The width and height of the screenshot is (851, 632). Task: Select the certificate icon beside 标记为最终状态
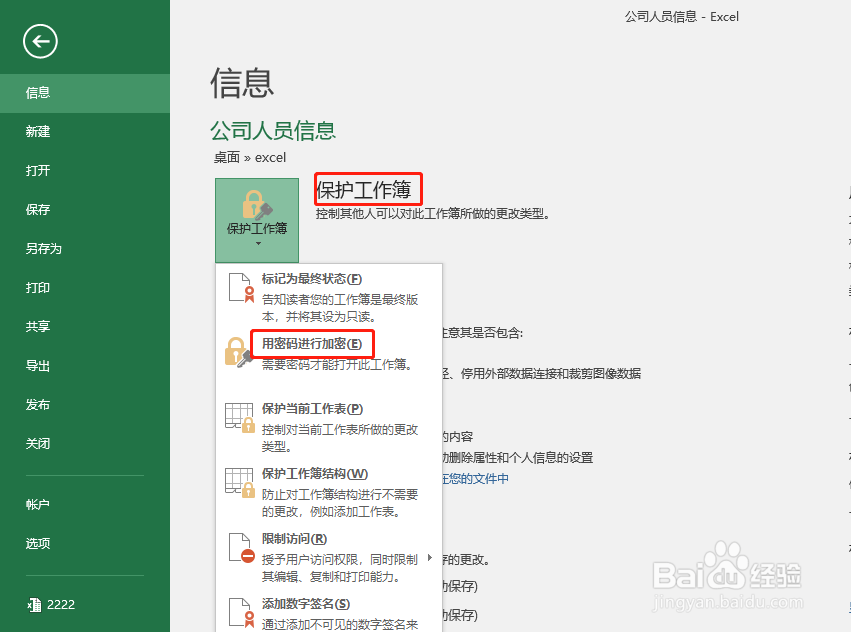click(241, 288)
